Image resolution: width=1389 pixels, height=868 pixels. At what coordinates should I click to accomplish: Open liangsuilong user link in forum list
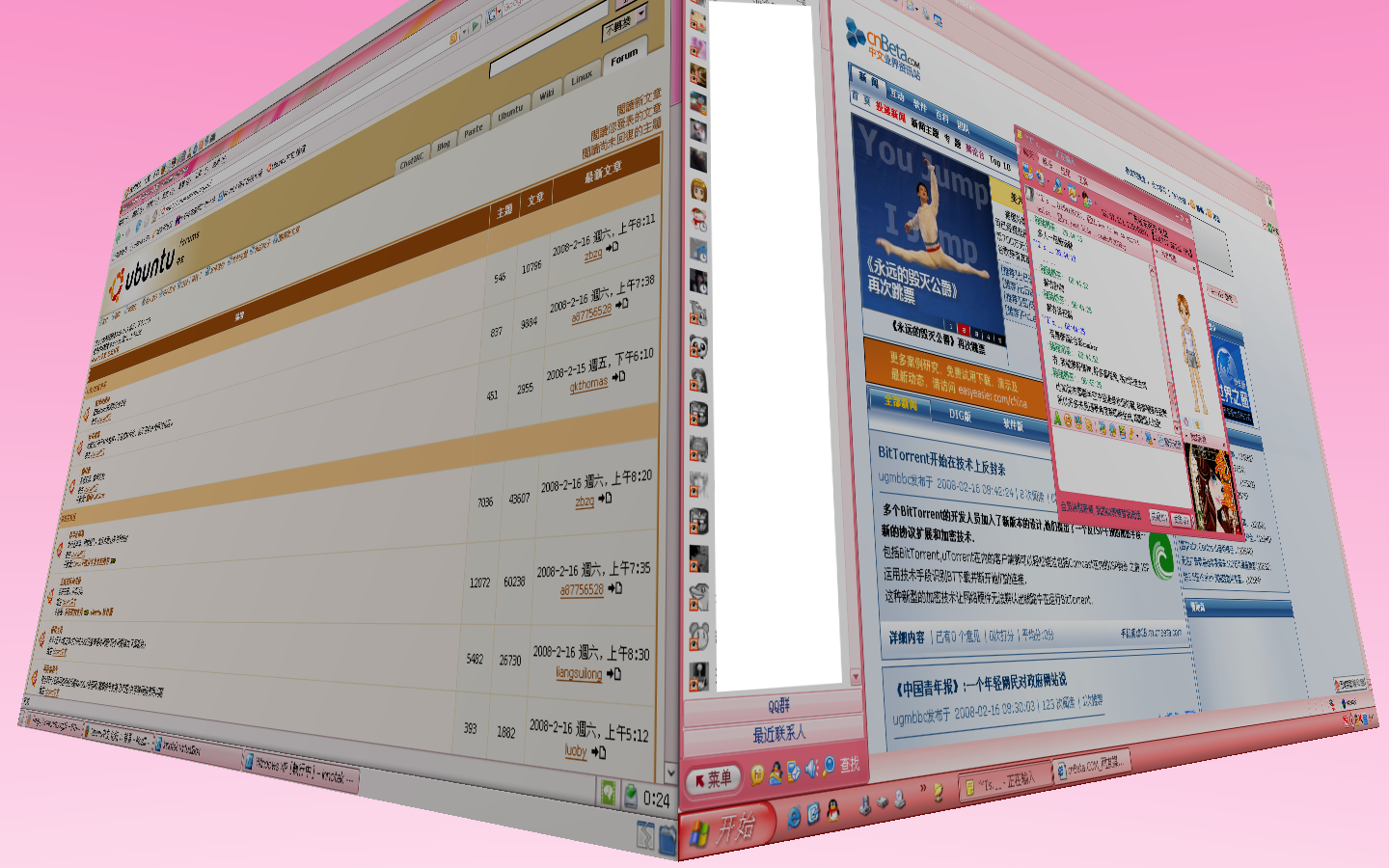pyautogui.click(x=579, y=673)
